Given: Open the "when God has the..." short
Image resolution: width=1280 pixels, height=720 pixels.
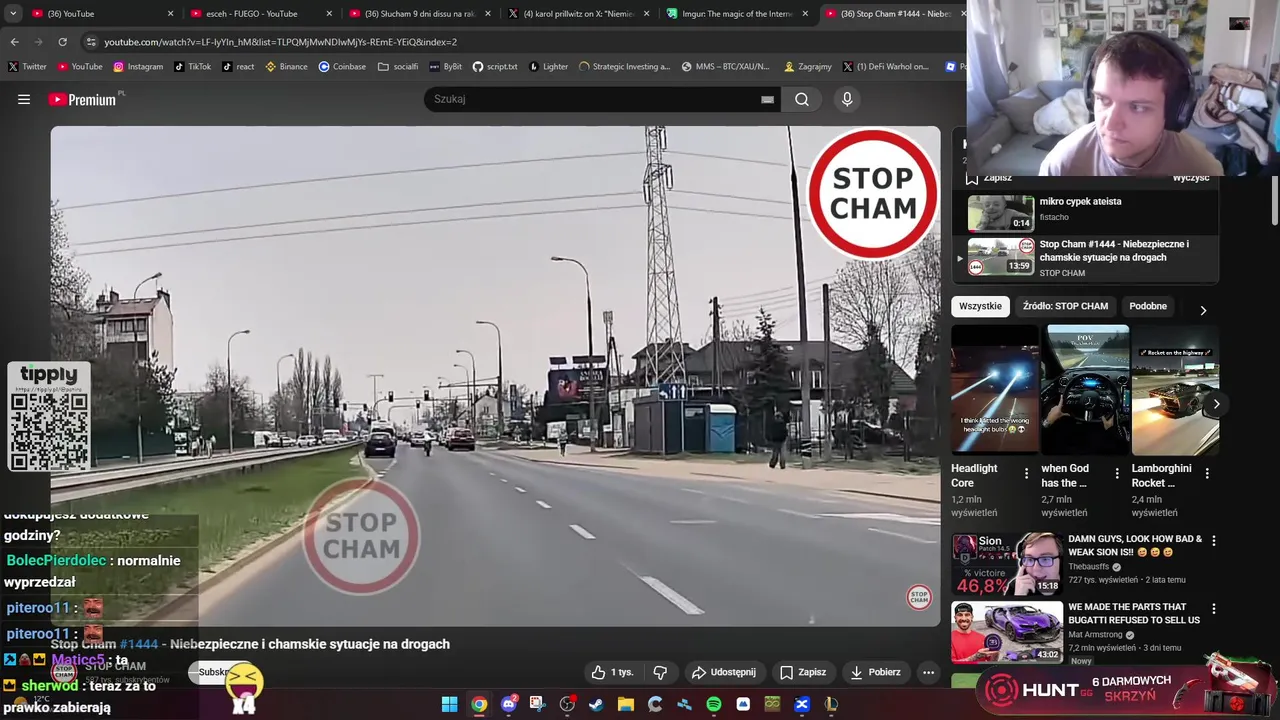Looking at the screenshot, I should [1086, 390].
